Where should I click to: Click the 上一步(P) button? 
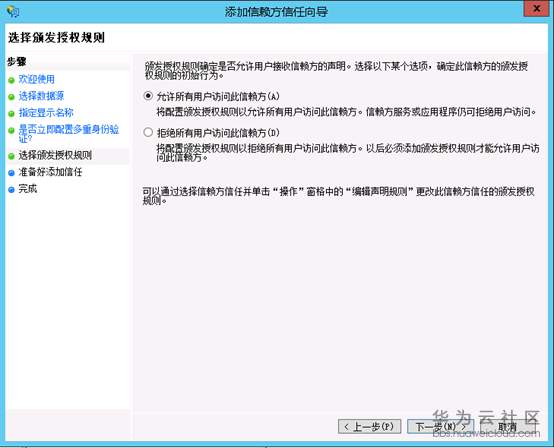[369, 426]
